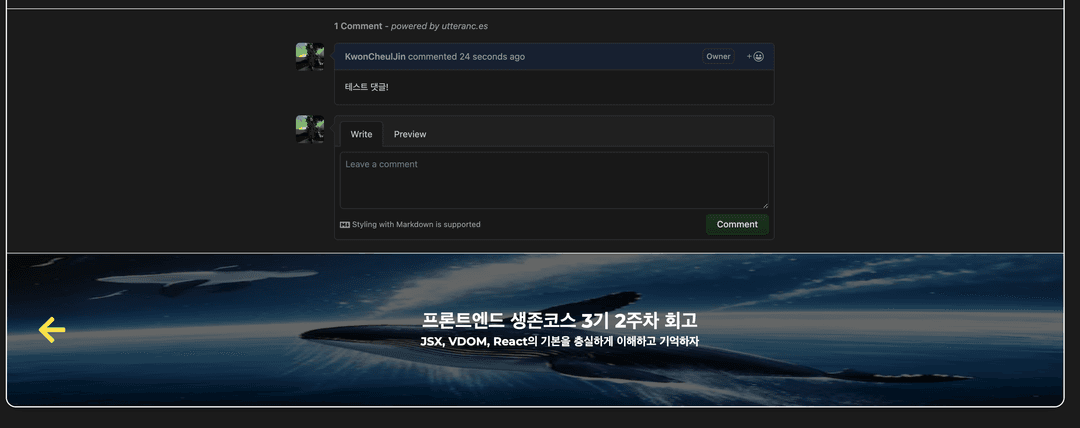Click the 24 seconds ago timestamp
This screenshot has height=428, width=1080.
(492, 57)
